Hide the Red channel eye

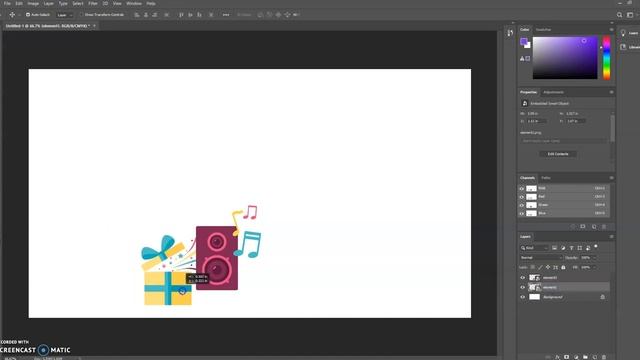click(522, 197)
